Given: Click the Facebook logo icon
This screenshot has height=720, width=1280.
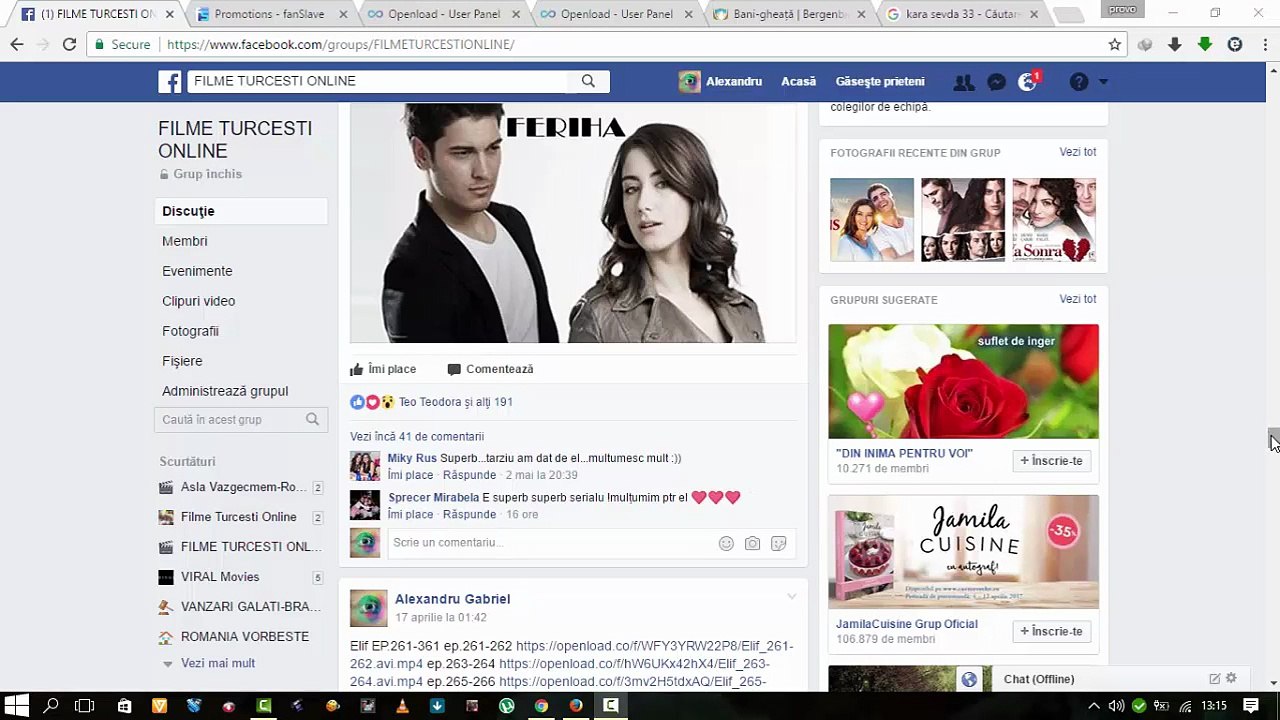Looking at the screenshot, I should coord(170,81).
